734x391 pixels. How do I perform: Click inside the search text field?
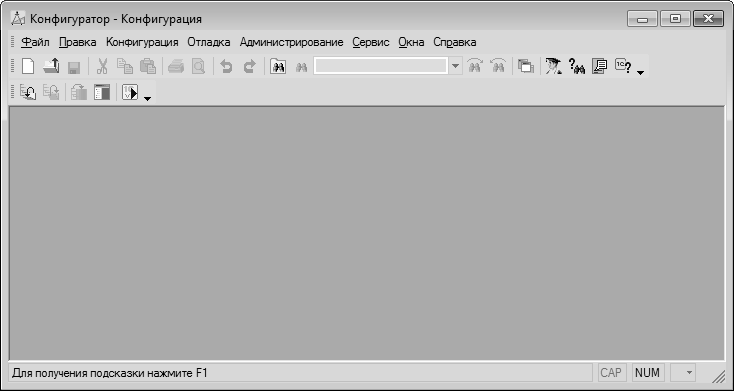(381, 66)
